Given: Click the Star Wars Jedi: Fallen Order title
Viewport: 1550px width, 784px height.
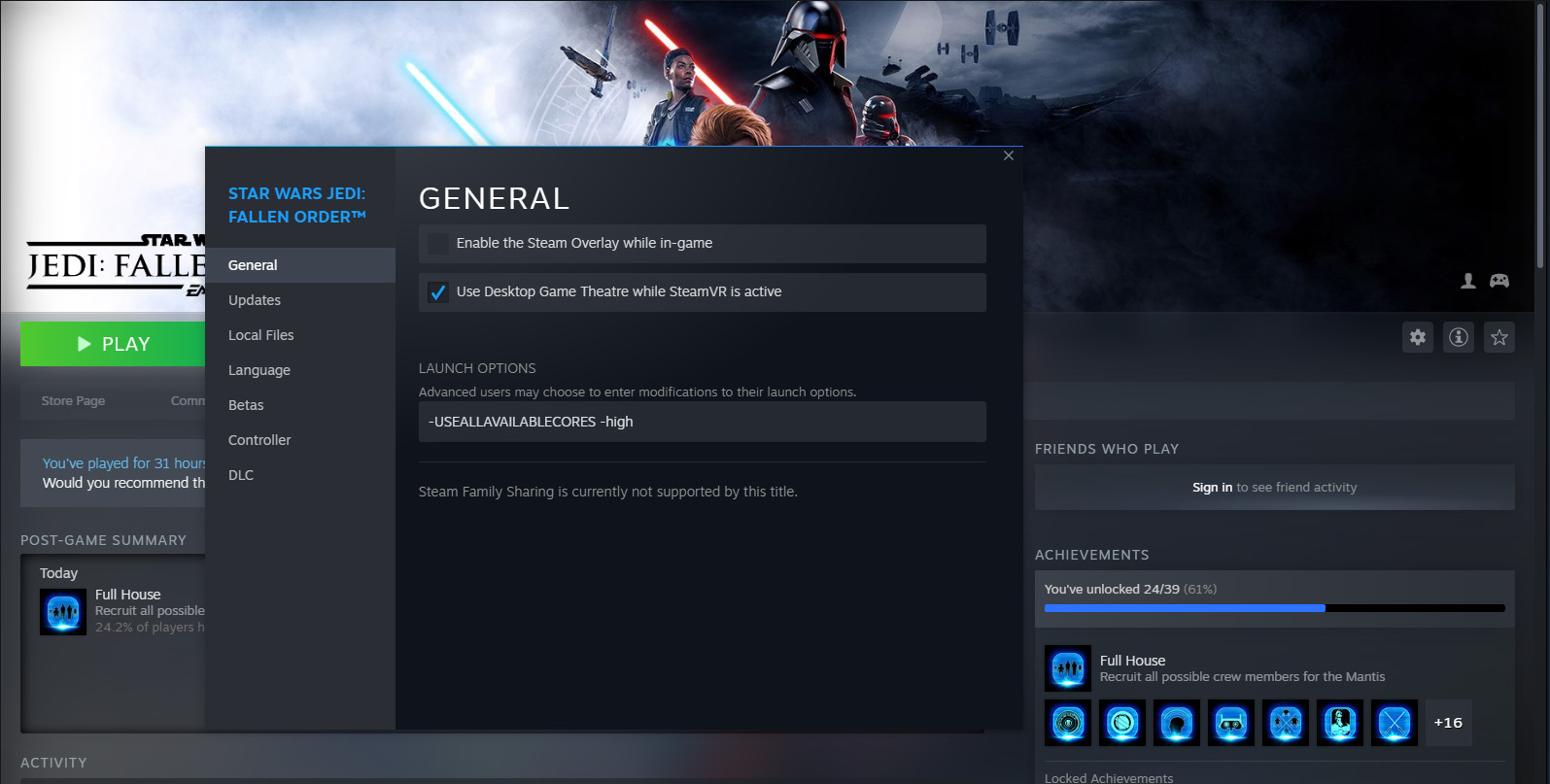Looking at the screenshot, I should pyautogui.click(x=297, y=205).
